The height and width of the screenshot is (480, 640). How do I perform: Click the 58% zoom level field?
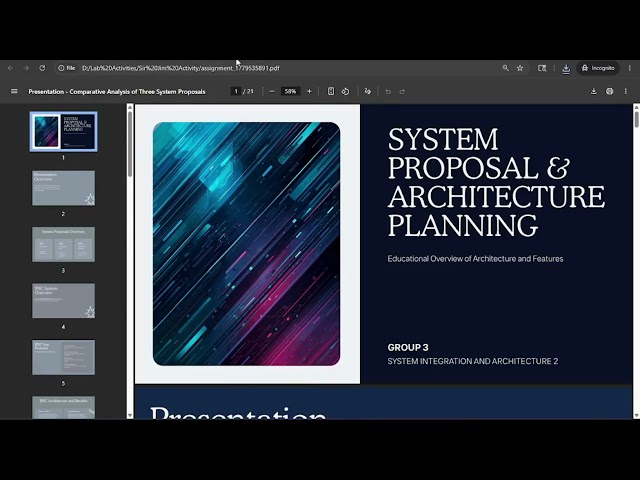coord(290,91)
